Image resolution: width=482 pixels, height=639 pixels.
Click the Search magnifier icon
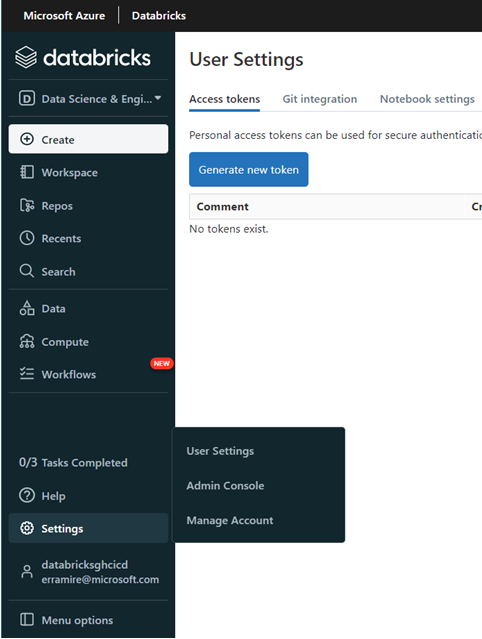pos(27,271)
